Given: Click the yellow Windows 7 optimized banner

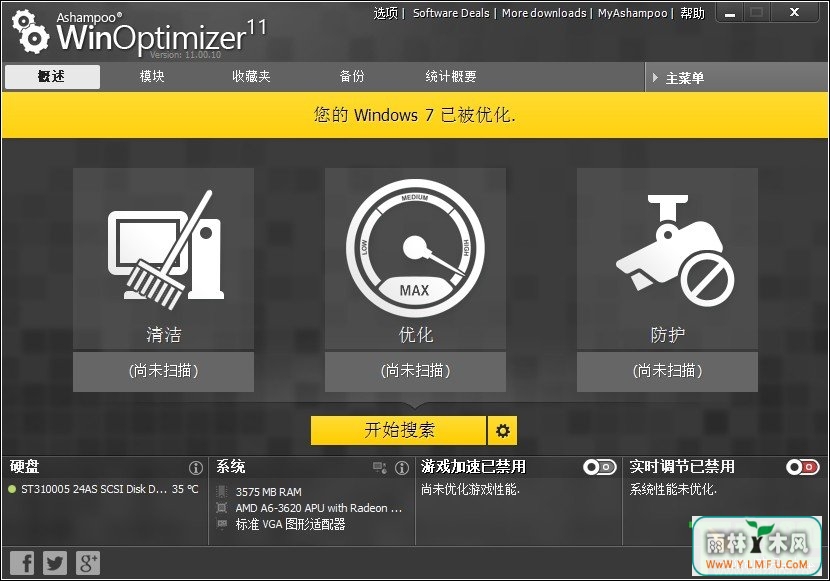Looking at the screenshot, I should point(415,115).
